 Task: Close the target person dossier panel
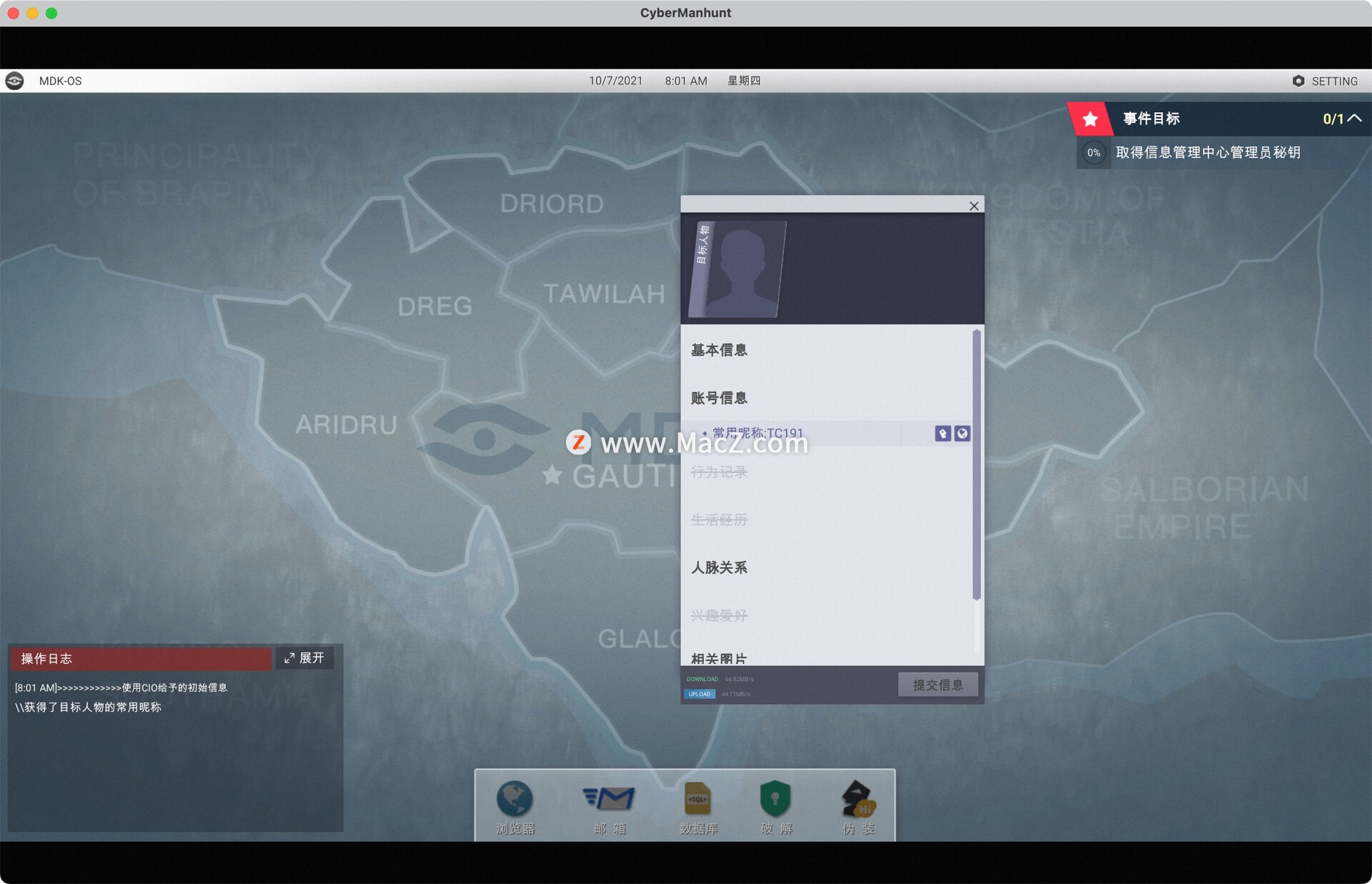[x=974, y=206]
